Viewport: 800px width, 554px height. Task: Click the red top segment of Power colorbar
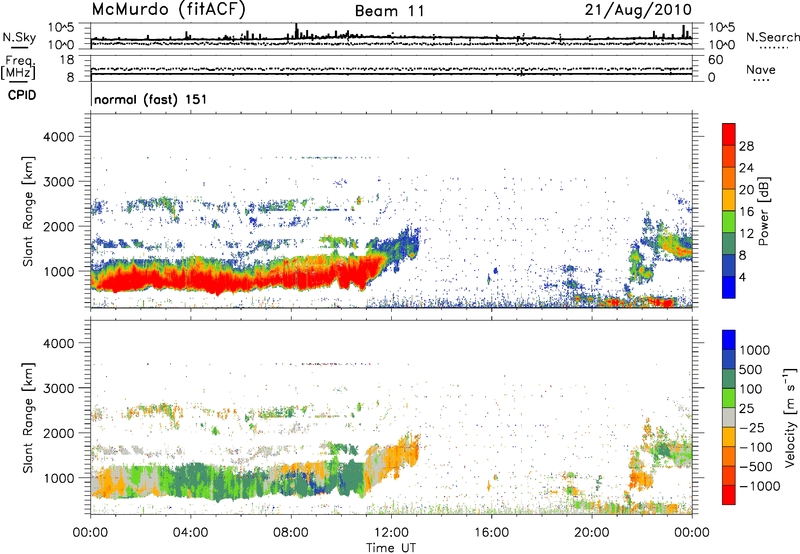point(729,134)
